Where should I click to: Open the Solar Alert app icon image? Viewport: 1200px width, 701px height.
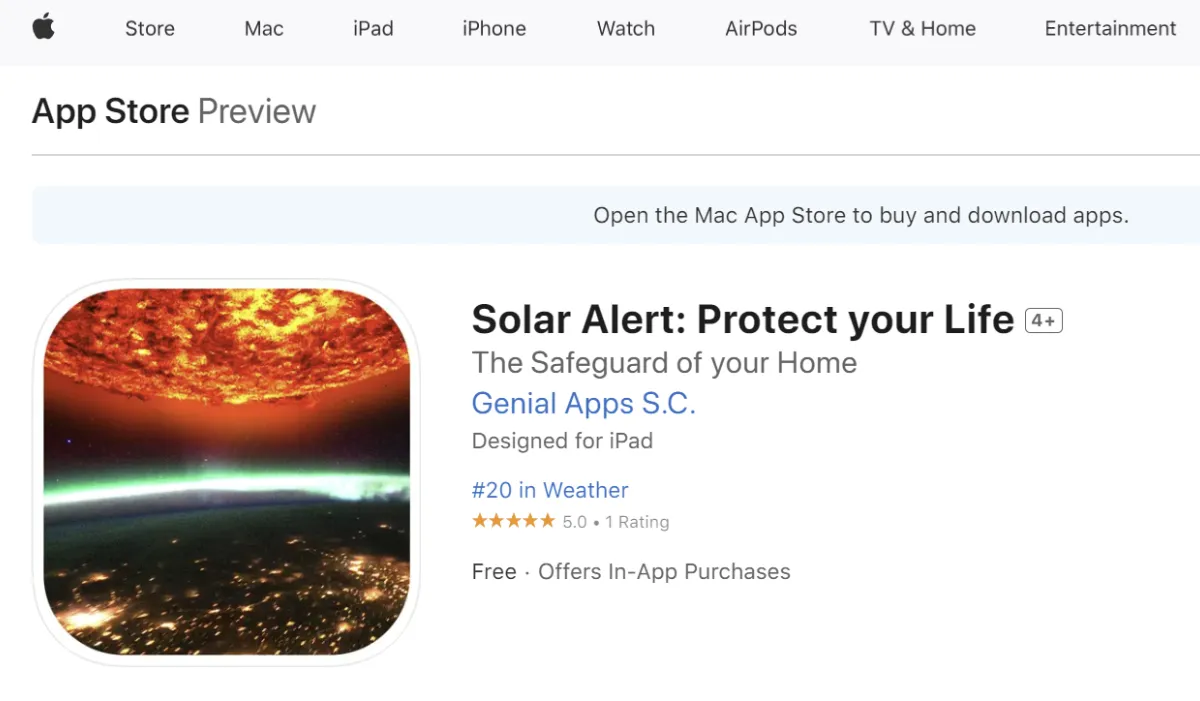tap(227, 472)
